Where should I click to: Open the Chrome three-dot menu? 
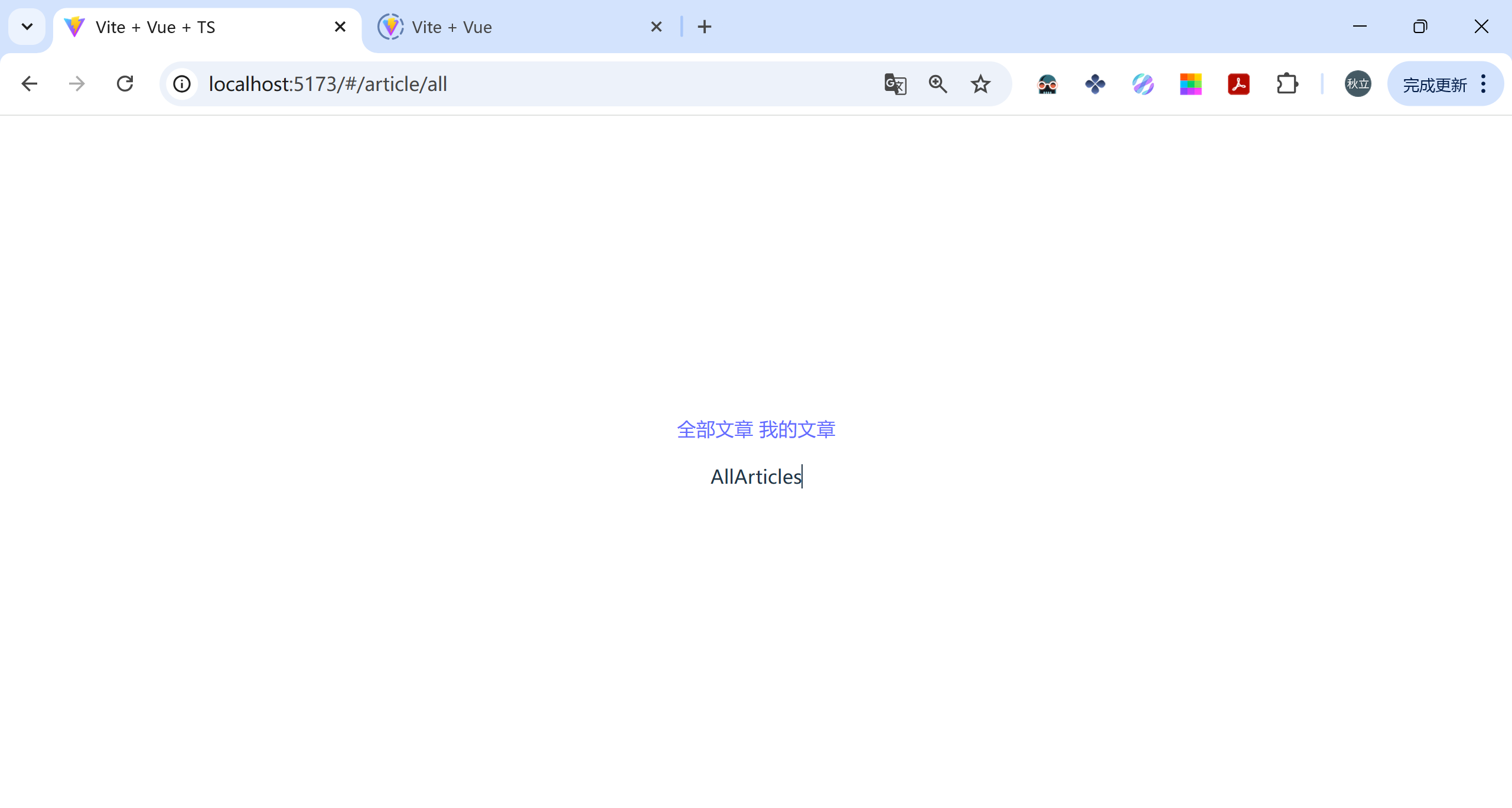coord(1484,84)
